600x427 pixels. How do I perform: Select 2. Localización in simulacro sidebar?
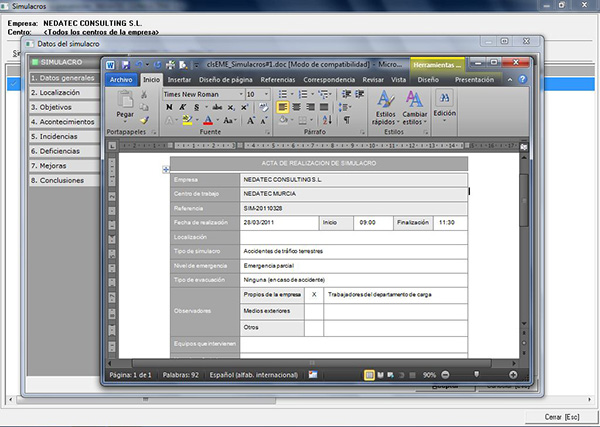(64, 93)
